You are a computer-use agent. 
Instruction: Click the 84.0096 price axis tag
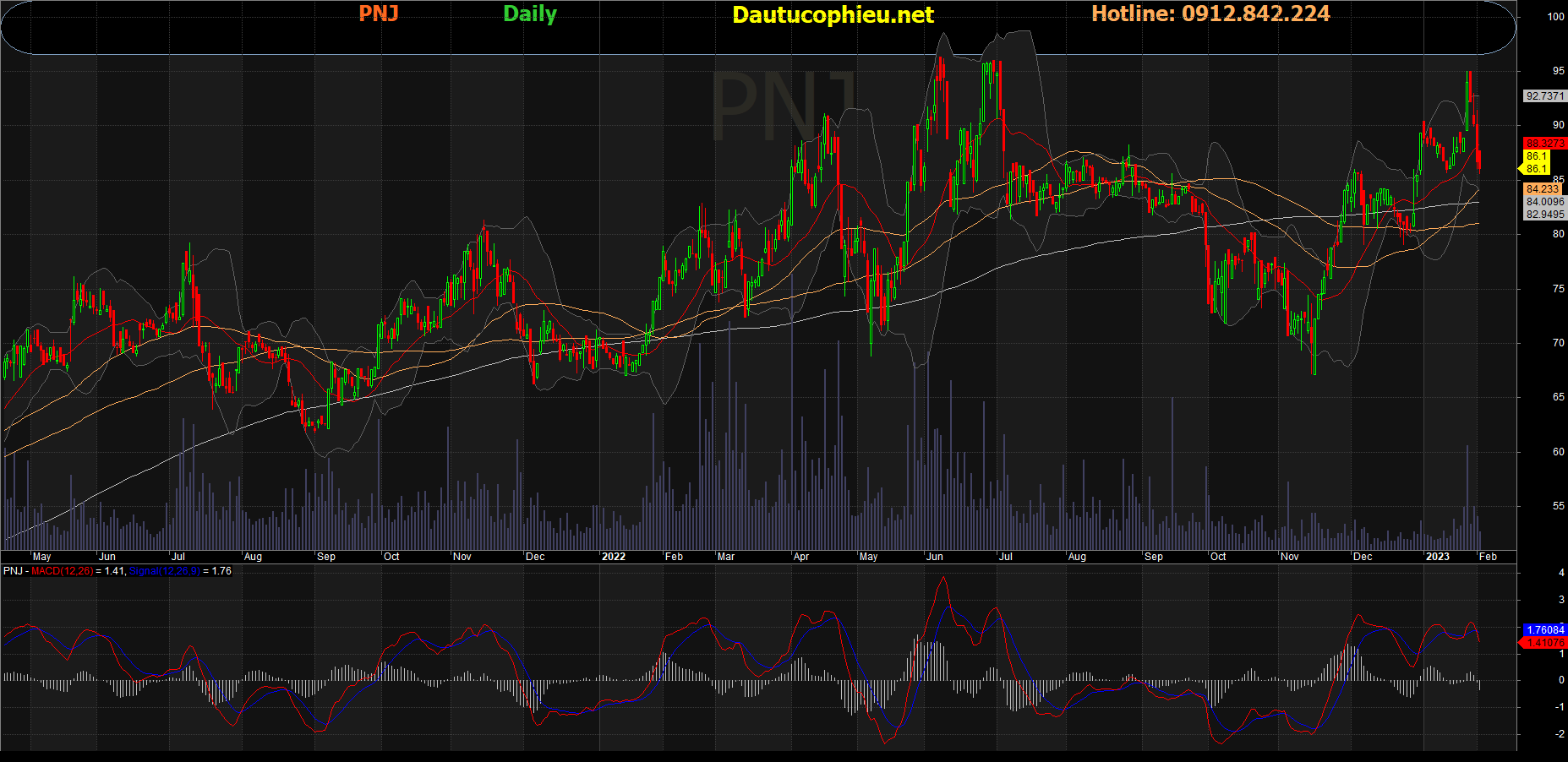tap(1544, 202)
